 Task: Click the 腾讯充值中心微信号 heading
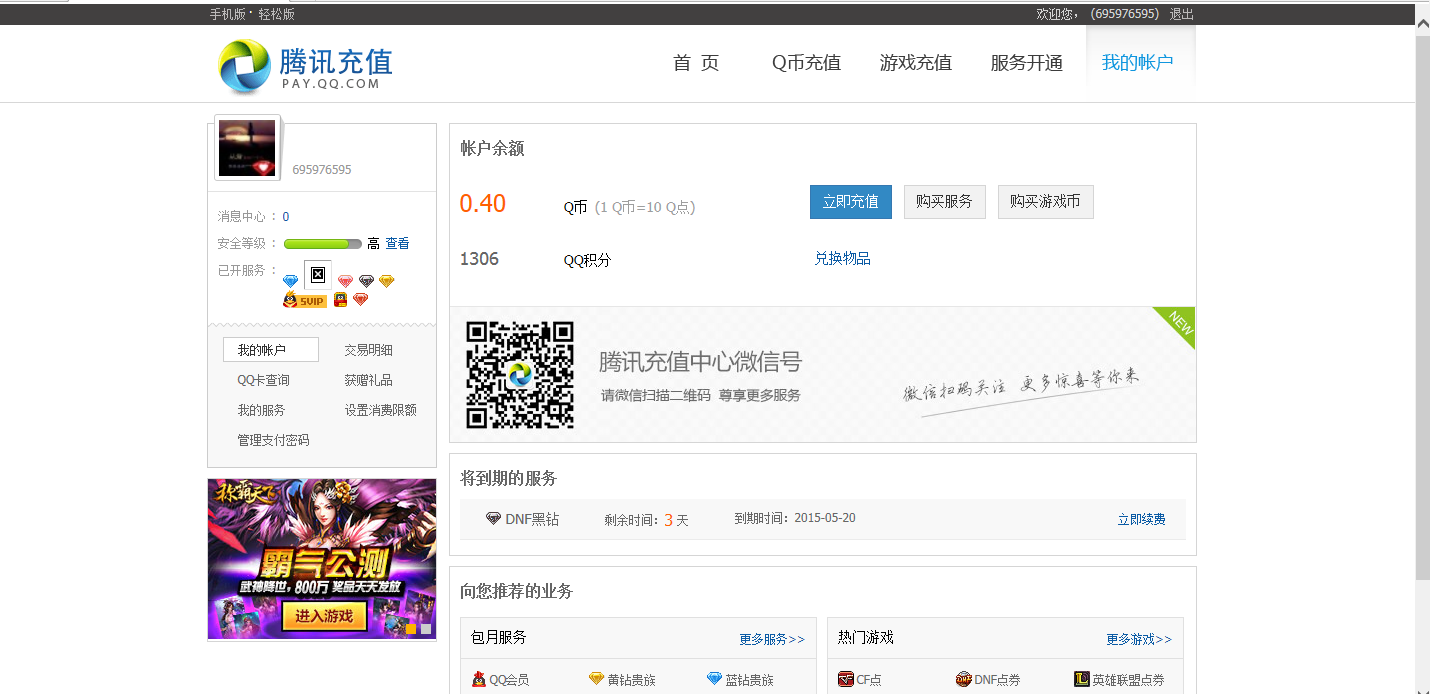click(700, 362)
